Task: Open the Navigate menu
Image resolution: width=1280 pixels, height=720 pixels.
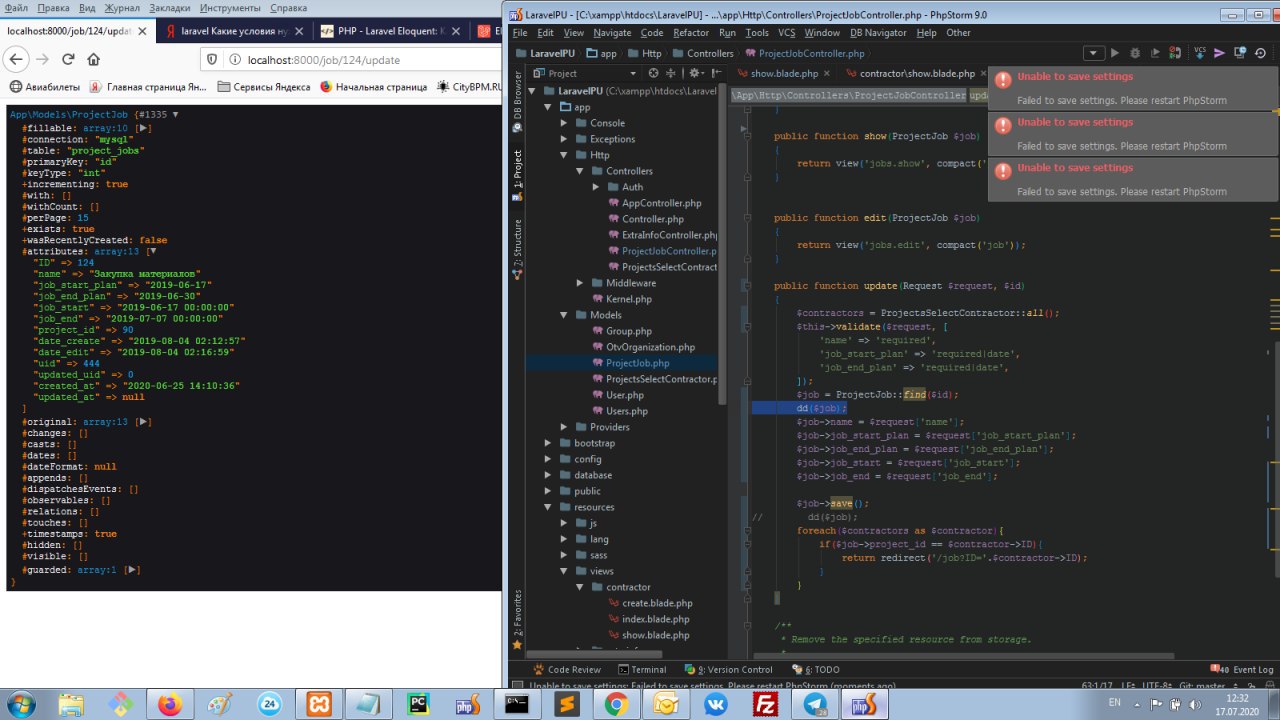Action: click(612, 33)
